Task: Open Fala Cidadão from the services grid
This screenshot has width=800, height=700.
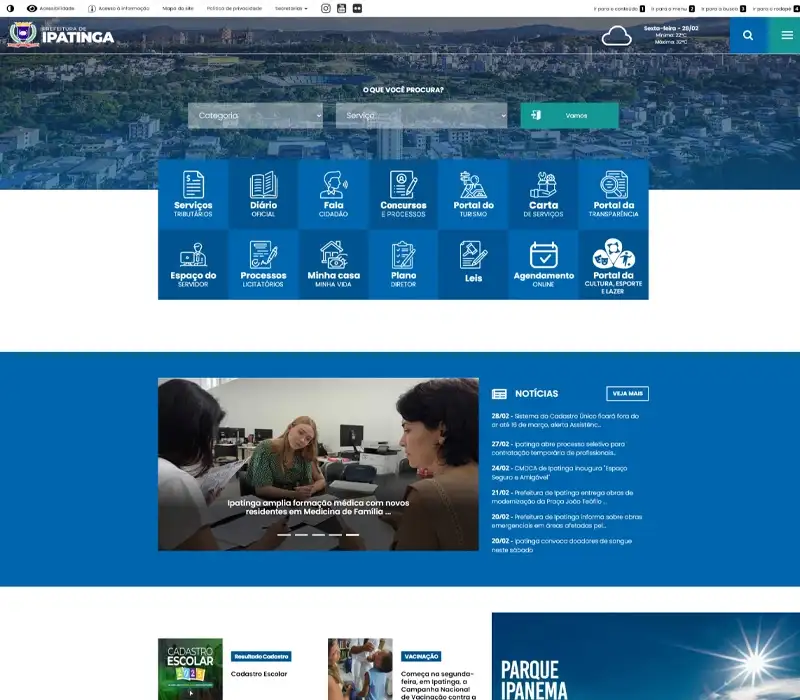Action: (x=331, y=191)
